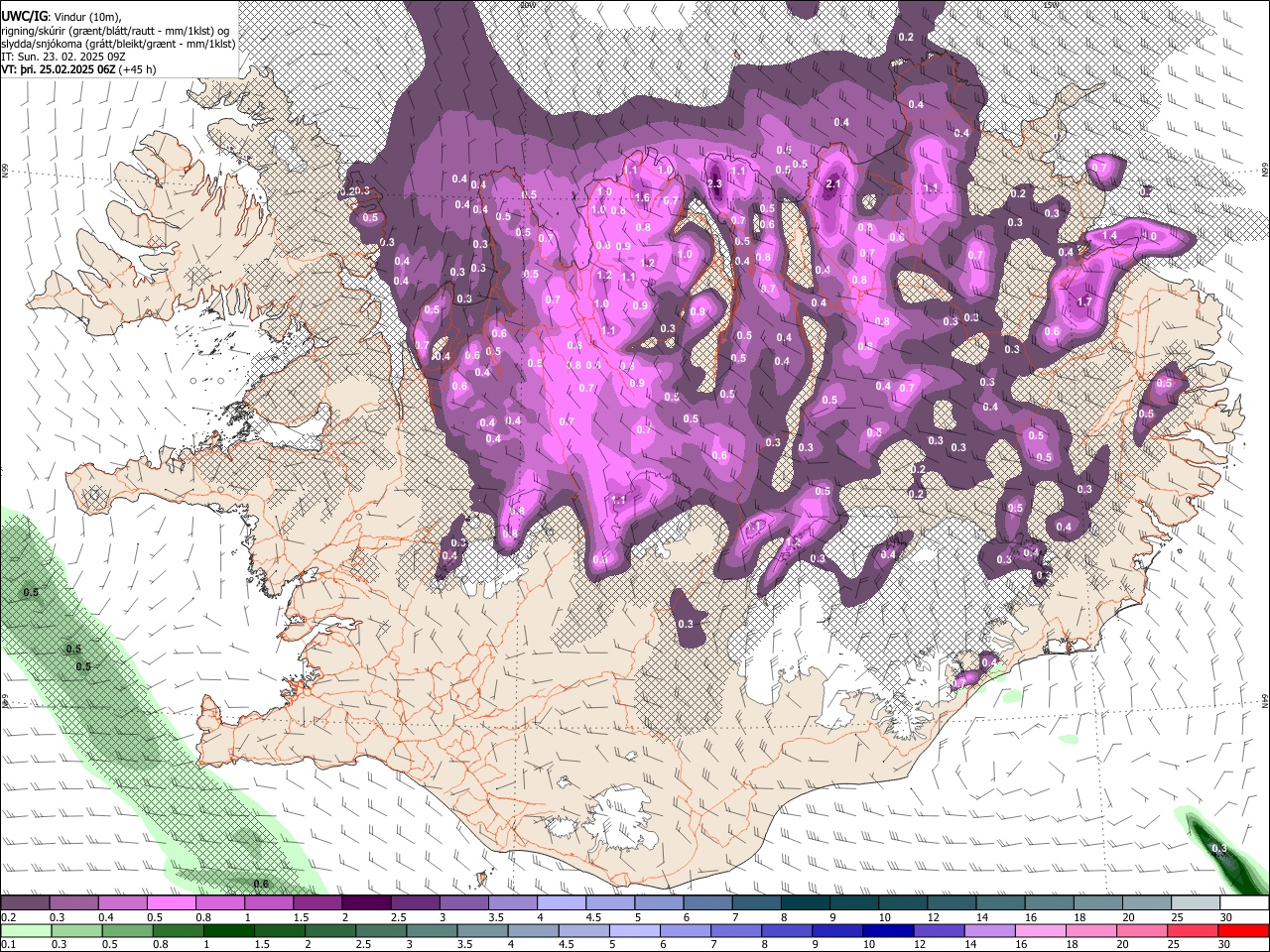Click the 'slydda/snjókoma' legend description line

pyautogui.click(x=118, y=44)
